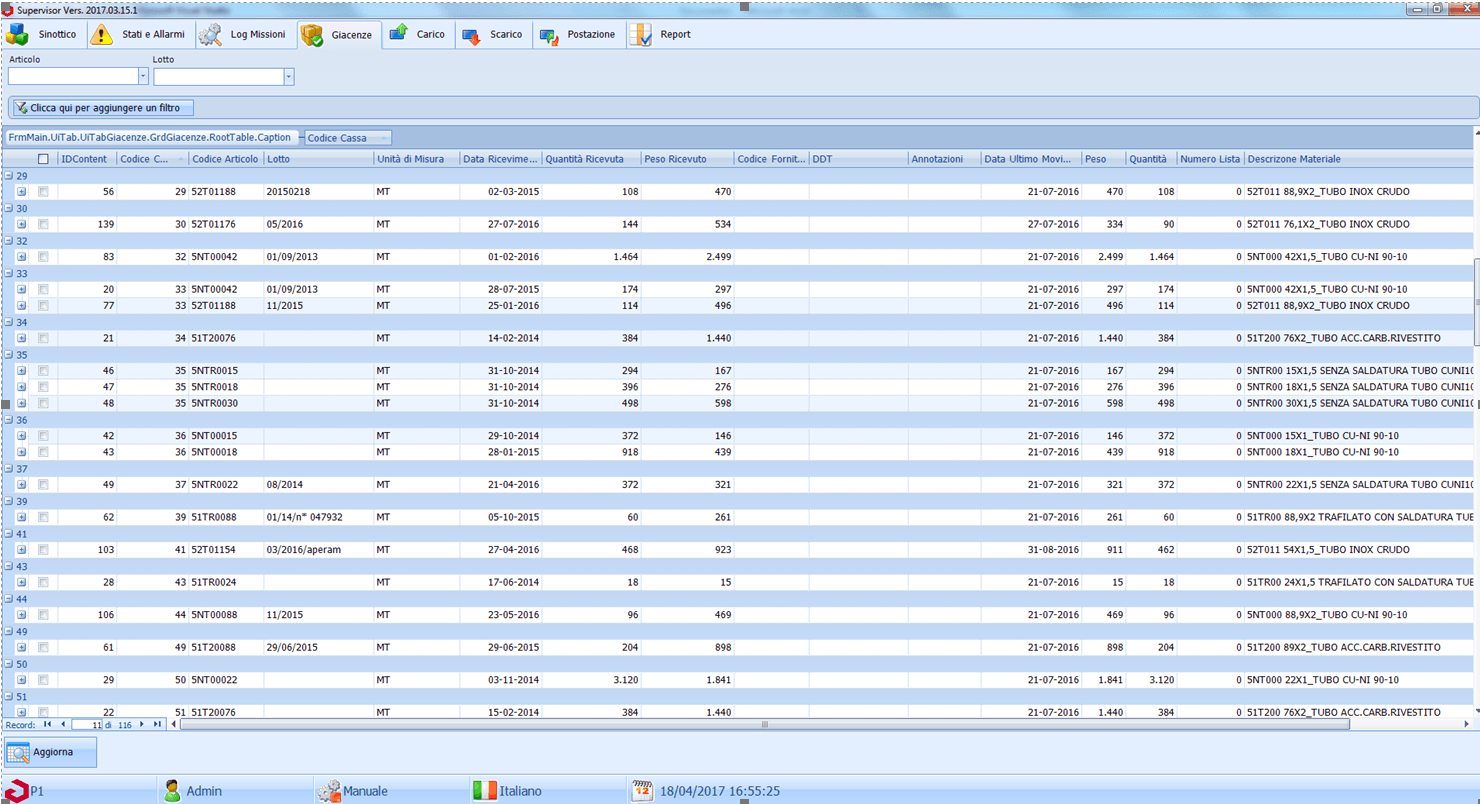
Task: Check the row with IDContent 61
Action: click(43, 647)
